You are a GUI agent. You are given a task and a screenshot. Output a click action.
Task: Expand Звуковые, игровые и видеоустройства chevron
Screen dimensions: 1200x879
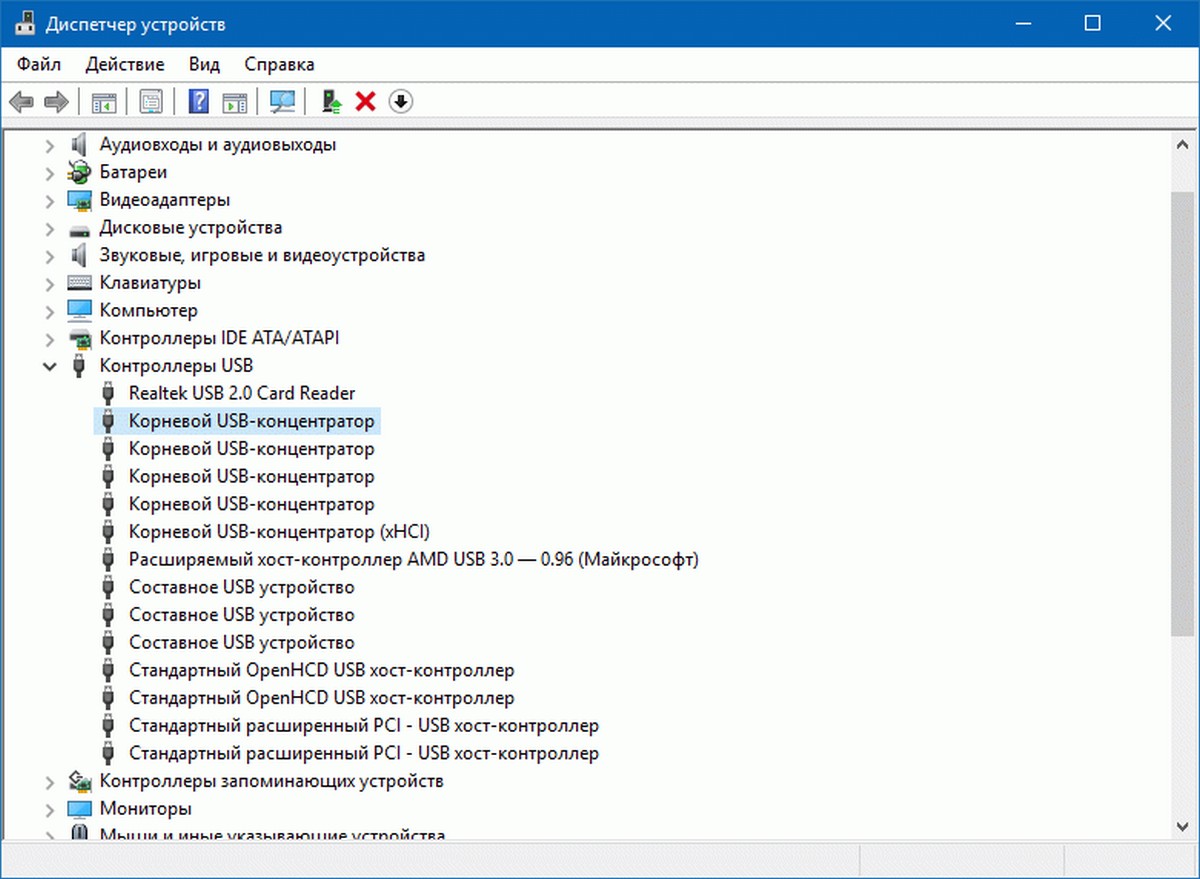pyautogui.click(x=49, y=255)
